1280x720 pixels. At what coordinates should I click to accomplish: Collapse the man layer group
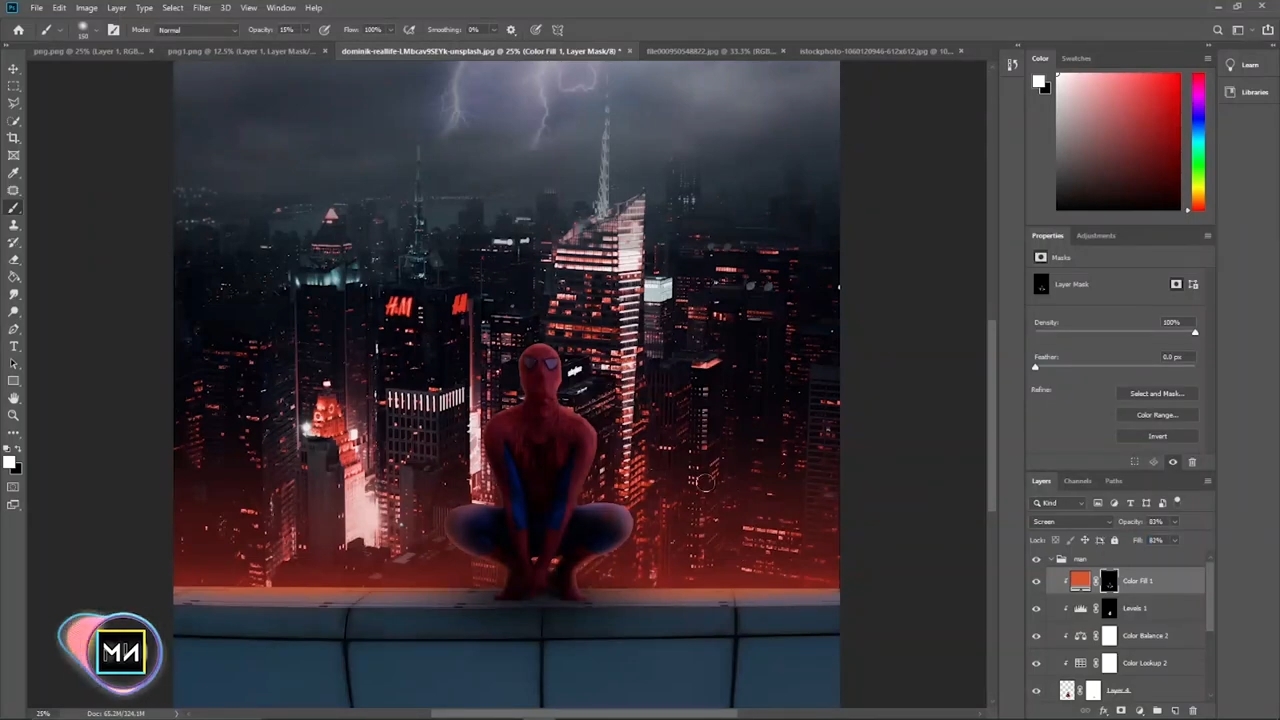coord(1049,559)
